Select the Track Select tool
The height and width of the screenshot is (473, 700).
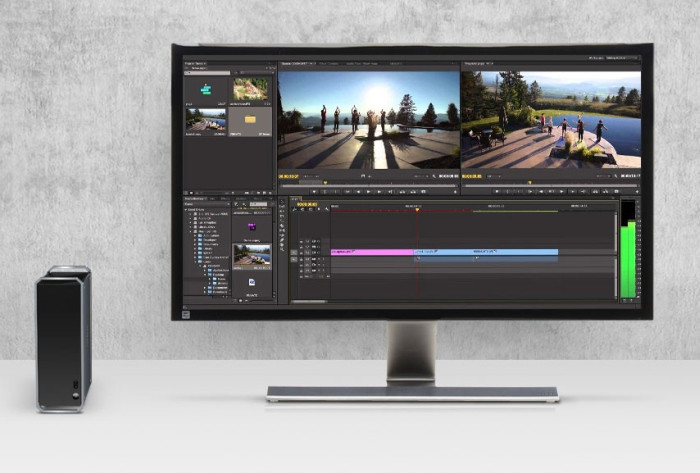(282, 207)
